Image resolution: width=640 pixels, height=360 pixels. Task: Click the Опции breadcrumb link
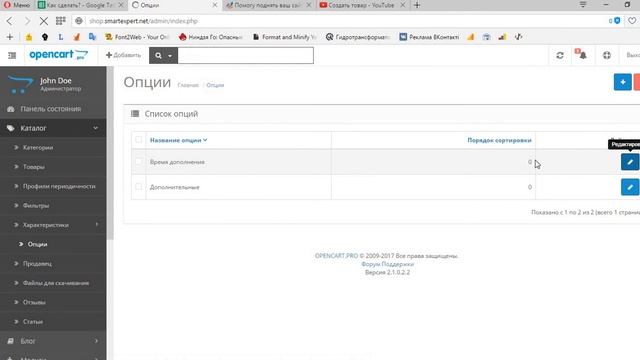point(215,85)
